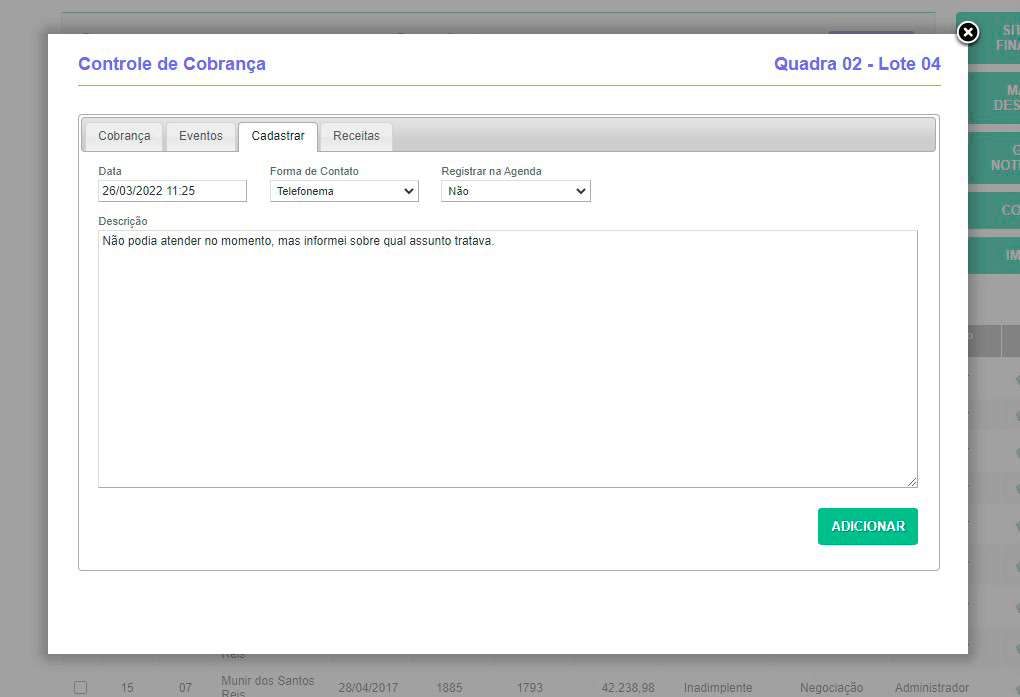
Task: Click the Data date-time field
Action: coord(172,191)
